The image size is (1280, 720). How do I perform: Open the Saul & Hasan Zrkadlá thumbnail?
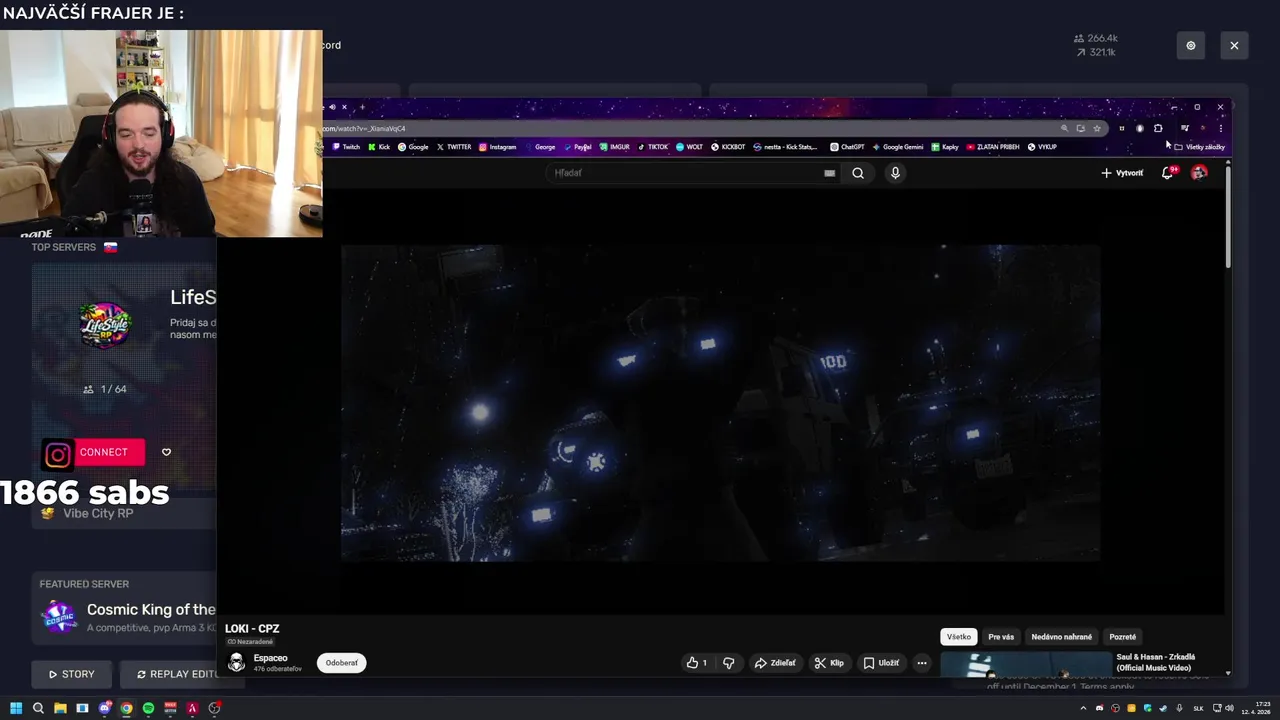[x=1026, y=665]
